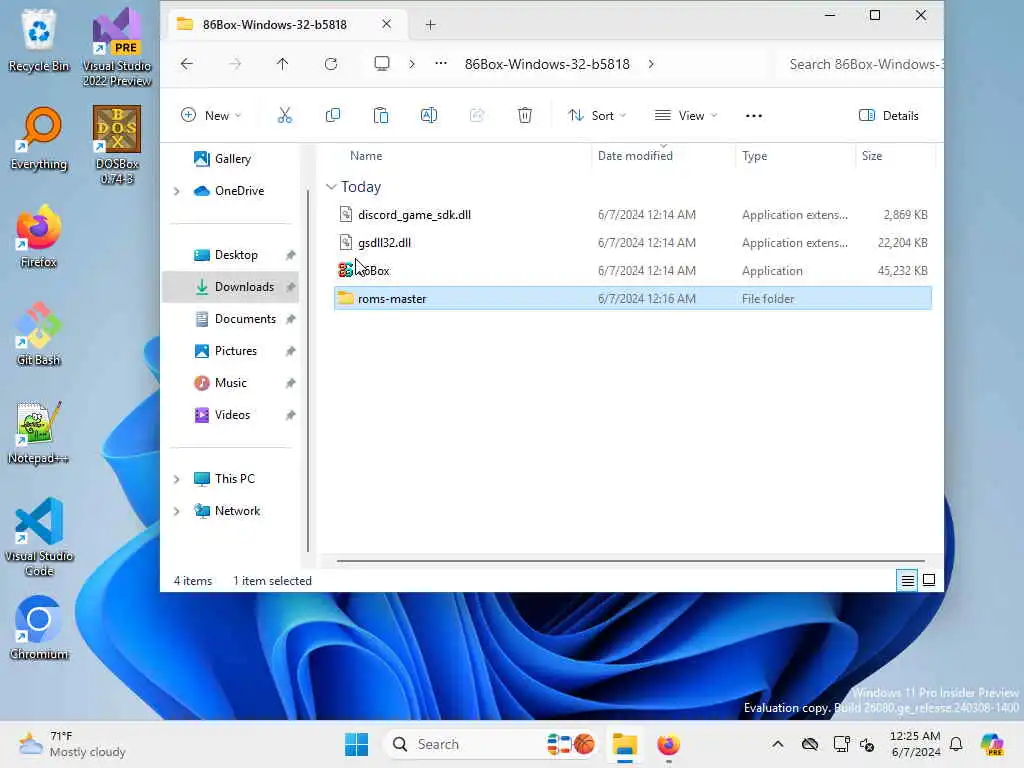Screen dimensions: 1024x768
Task: Select the discord_game_sdk.dll file
Action: coord(632,215)
